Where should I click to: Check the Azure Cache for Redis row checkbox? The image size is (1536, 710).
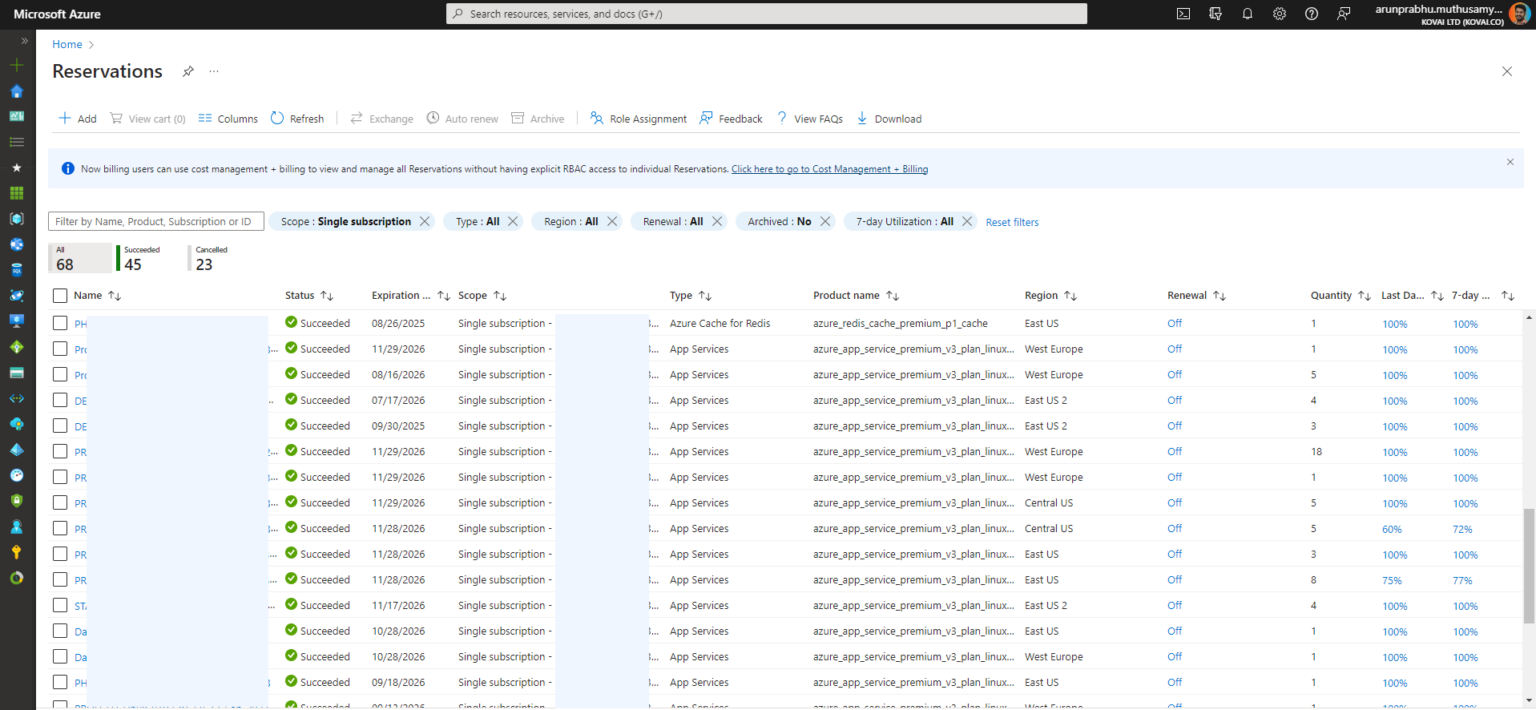[60, 323]
